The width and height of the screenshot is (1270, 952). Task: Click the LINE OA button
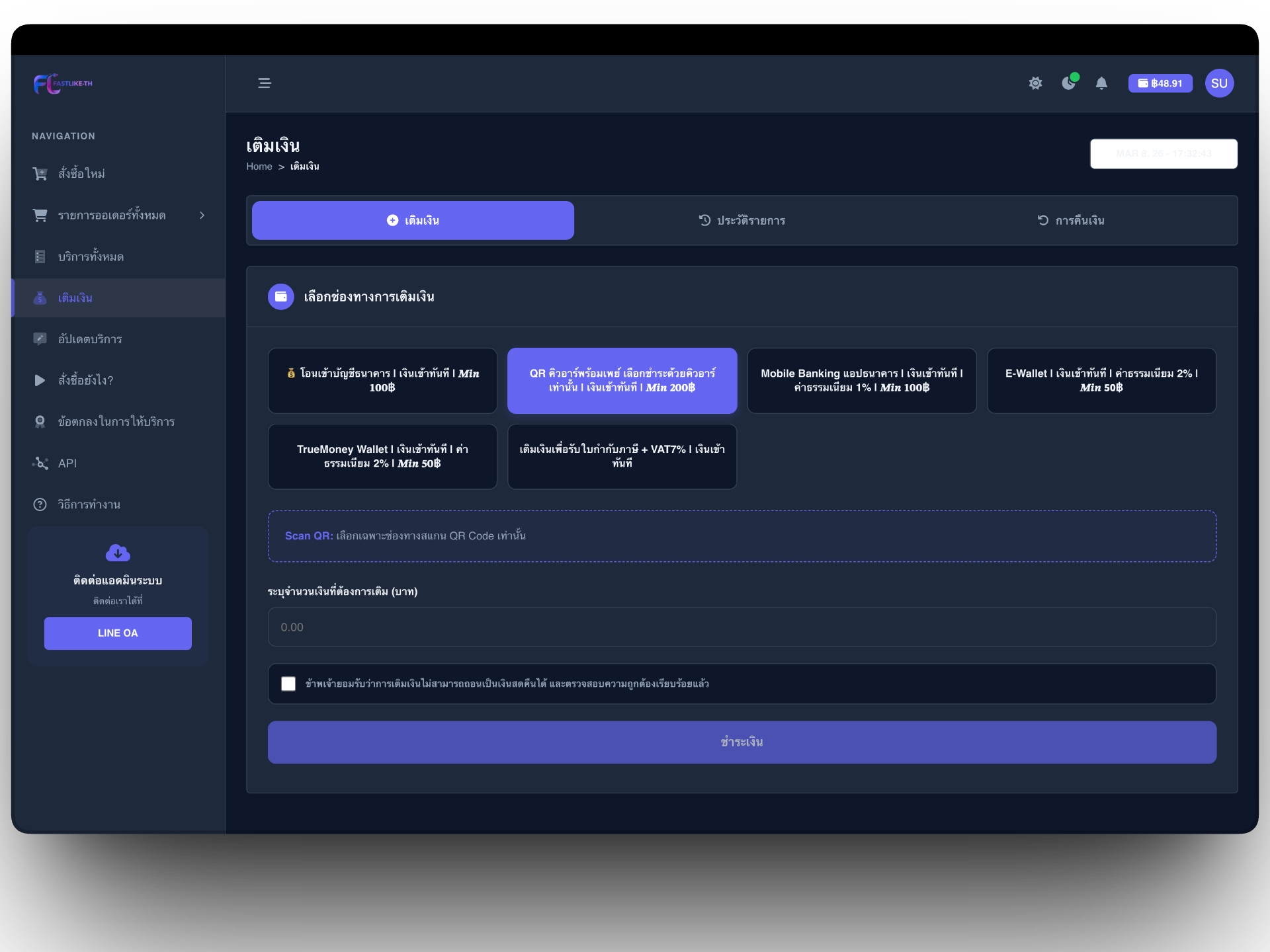118,633
